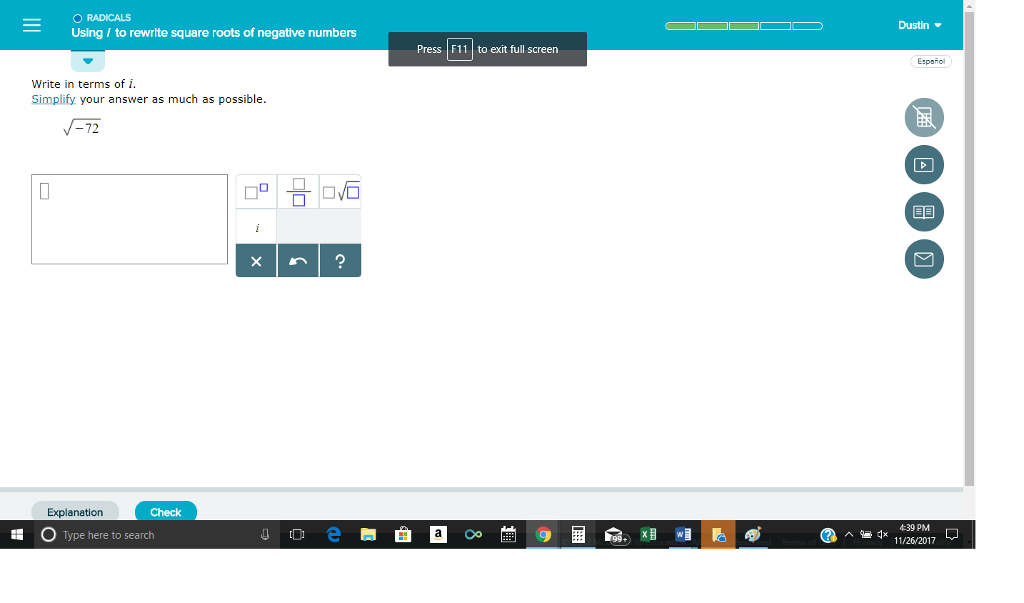Click the disabled calculator icon
Viewport: 1024px width, 603px height.
point(923,117)
